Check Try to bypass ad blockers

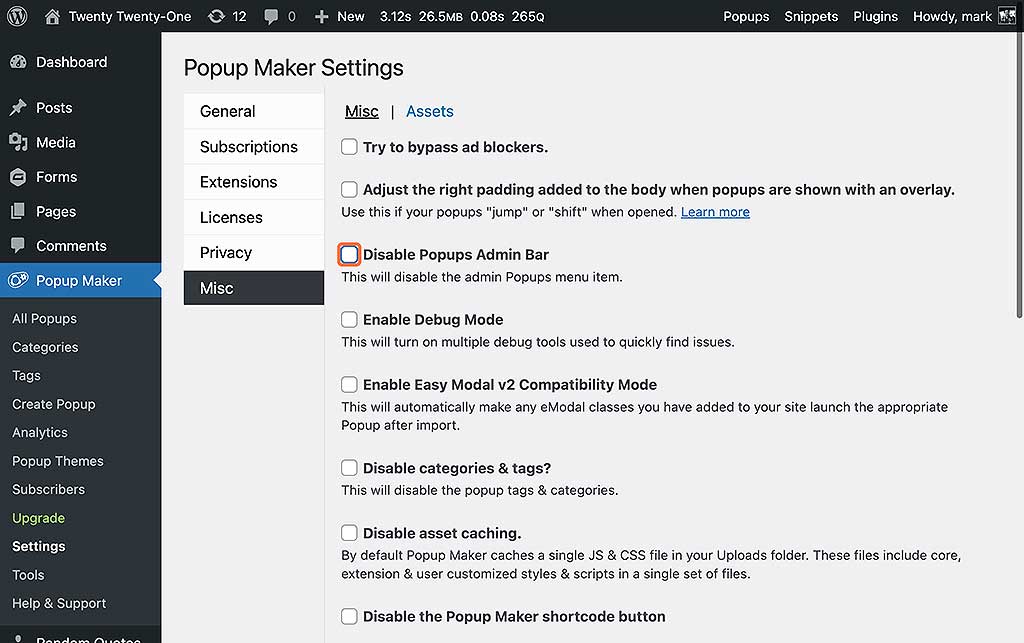(x=349, y=147)
